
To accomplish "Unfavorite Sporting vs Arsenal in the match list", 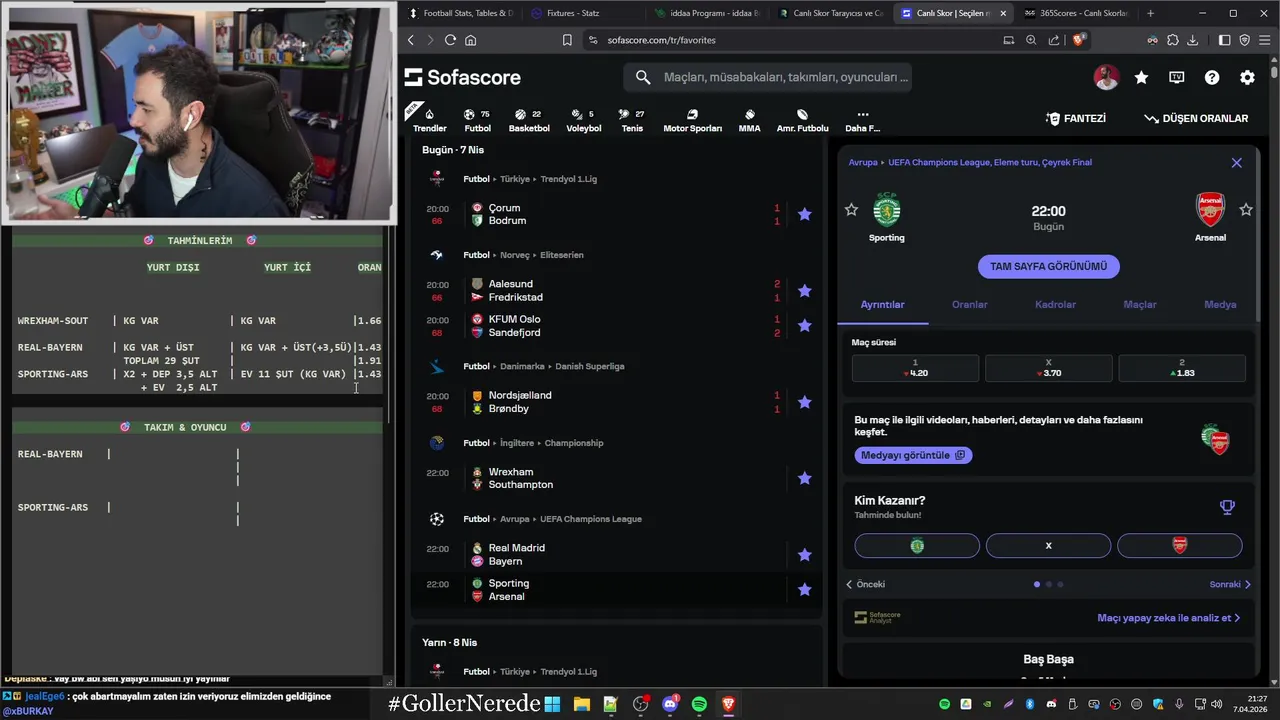I will coord(804,590).
